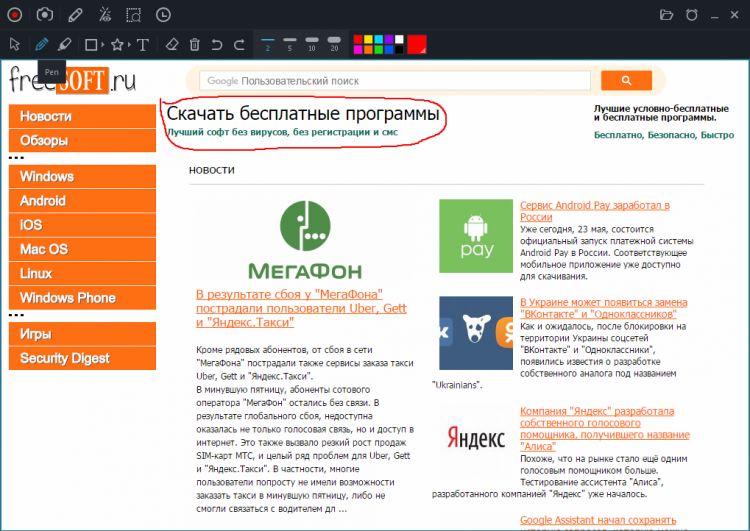The image size is (750, 531).
Task: Expand the rectangle shape options arrow
Action: tap(102, 45)
